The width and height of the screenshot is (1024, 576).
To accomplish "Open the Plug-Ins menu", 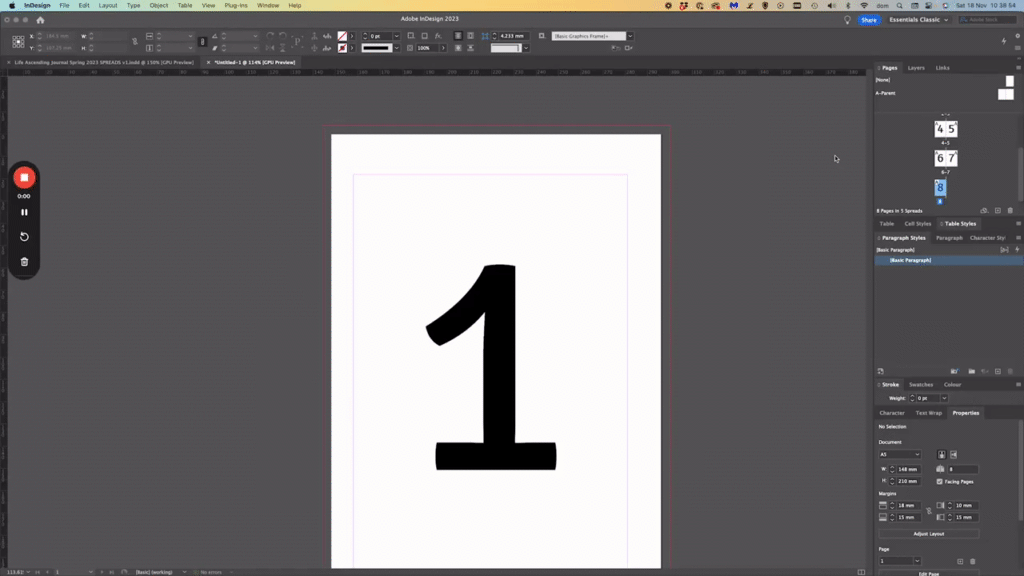I will pos(236,5).
